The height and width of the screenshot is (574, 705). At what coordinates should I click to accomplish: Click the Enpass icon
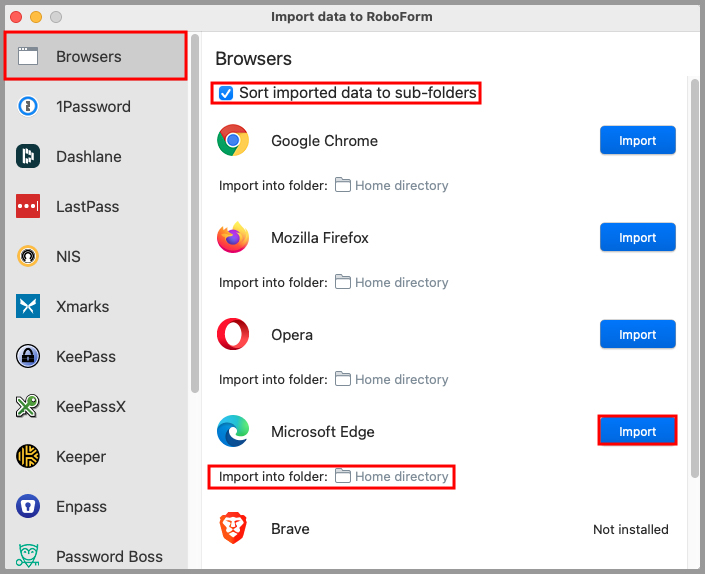(28, 507)
